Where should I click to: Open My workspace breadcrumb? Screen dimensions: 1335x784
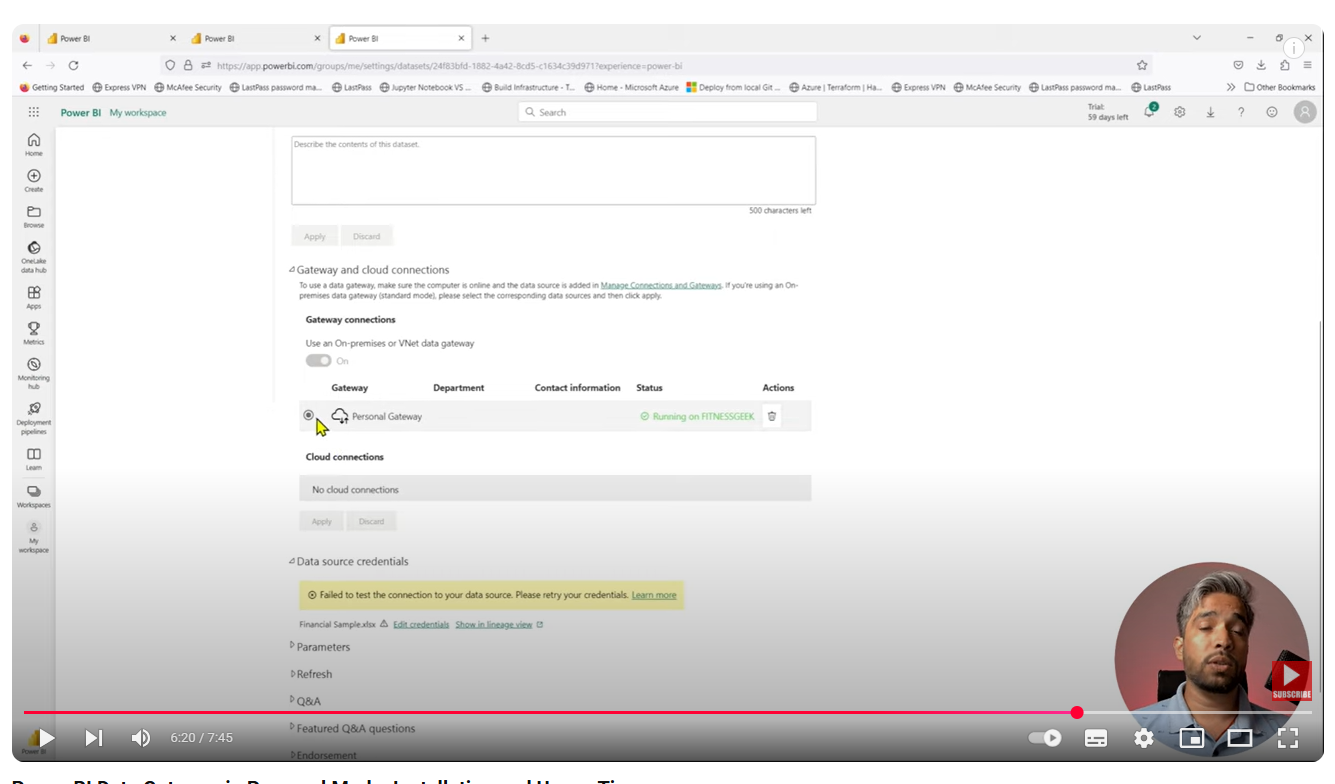138,113
